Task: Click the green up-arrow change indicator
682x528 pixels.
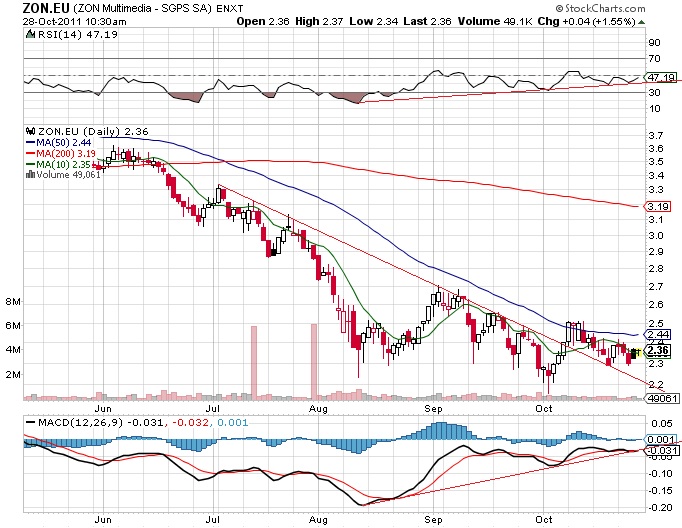Action: (642, 22)
